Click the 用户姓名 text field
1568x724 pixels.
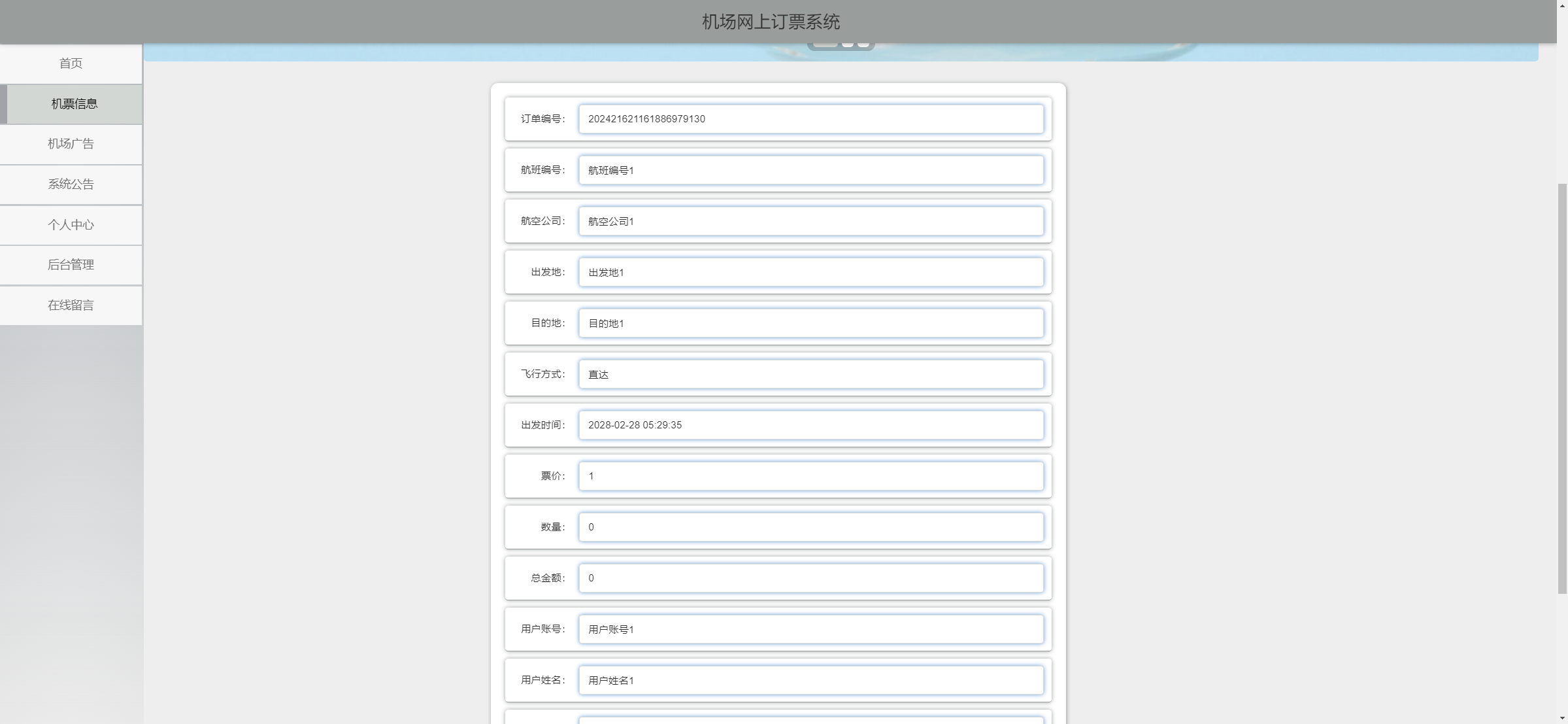(810, 680)
